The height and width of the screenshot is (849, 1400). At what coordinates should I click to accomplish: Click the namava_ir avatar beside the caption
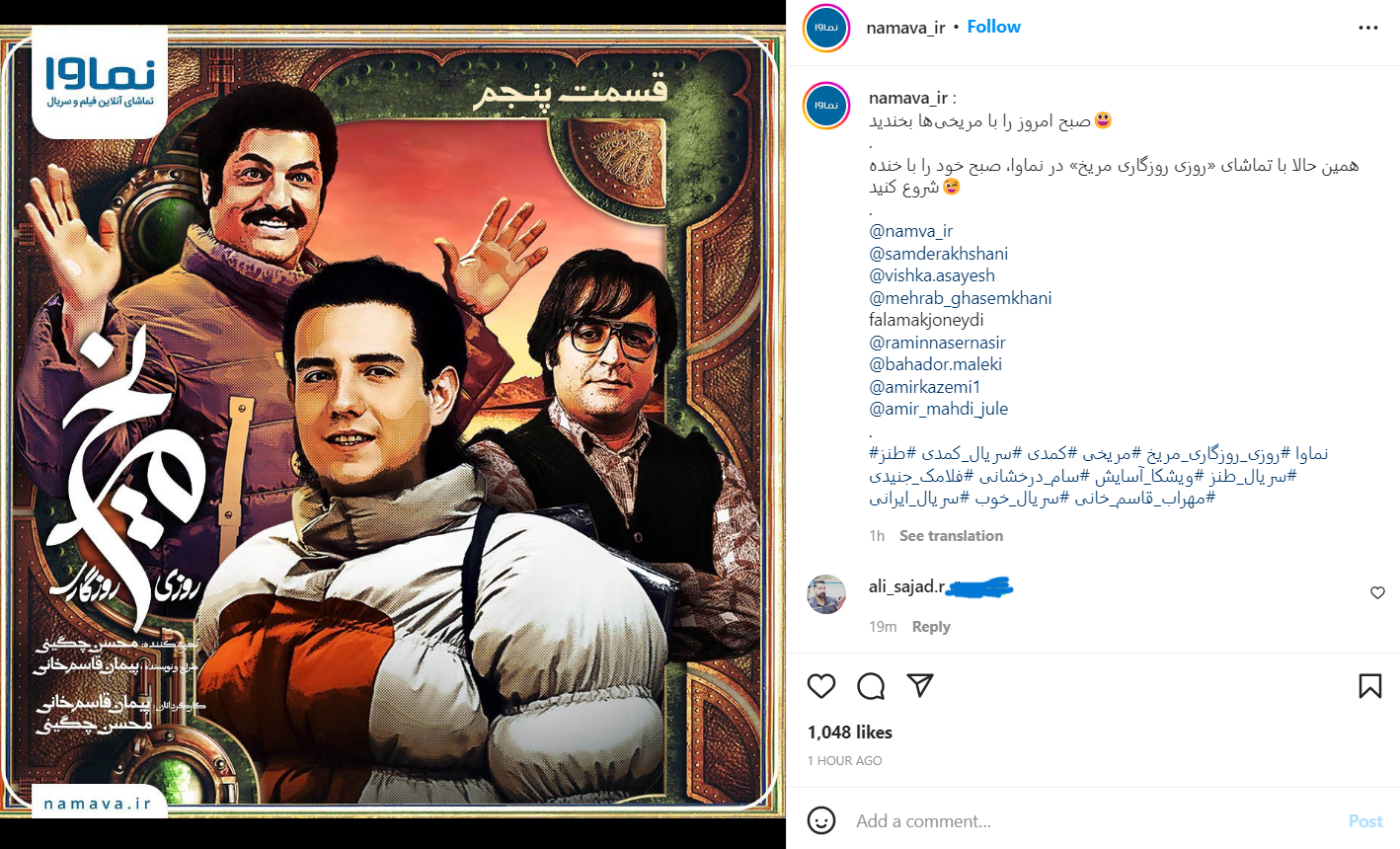(827, 107)
